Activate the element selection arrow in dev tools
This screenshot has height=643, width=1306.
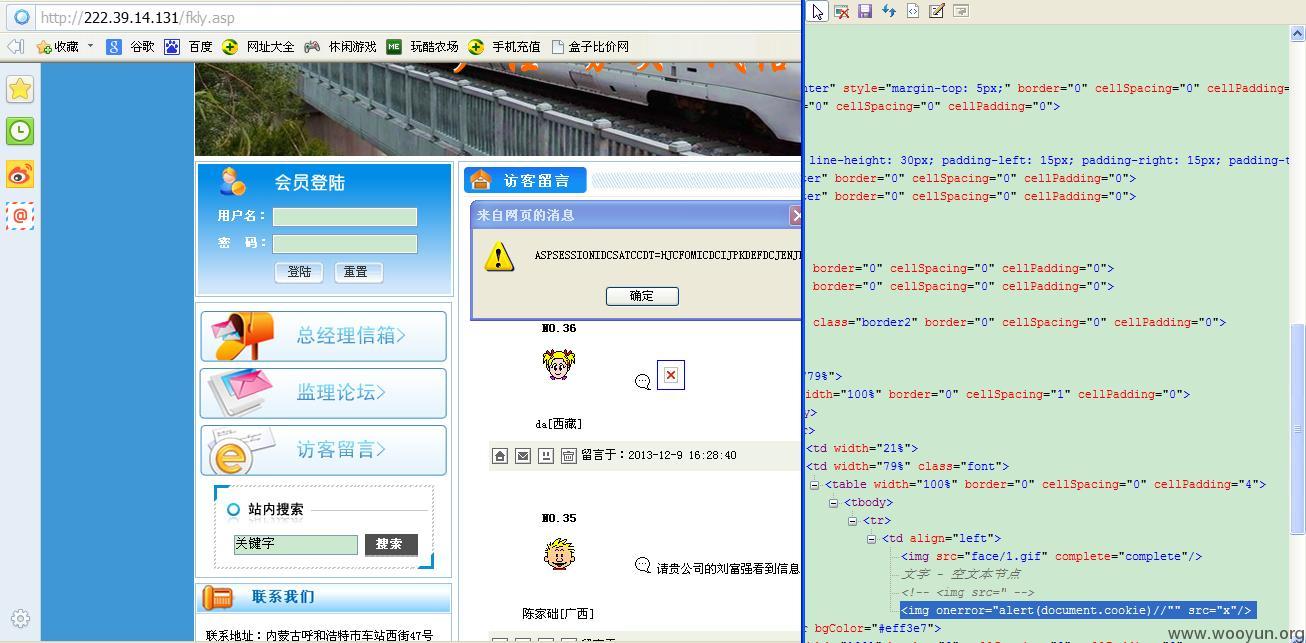[818, 11]
